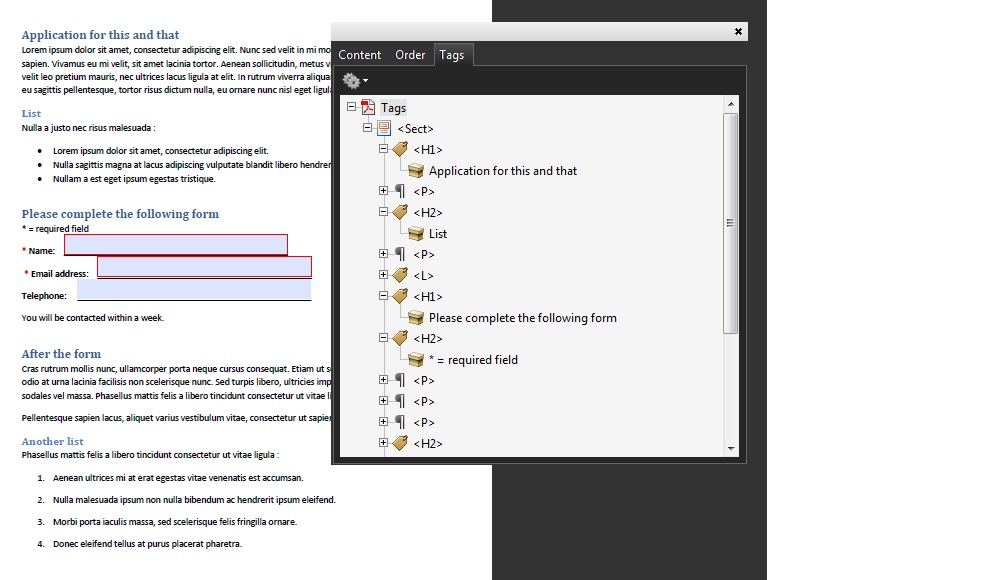The image size is (988, 580).
Task: Click the content icon beside 'Application for this and that'
Action: pyautogui.click(x=414, y=170)
